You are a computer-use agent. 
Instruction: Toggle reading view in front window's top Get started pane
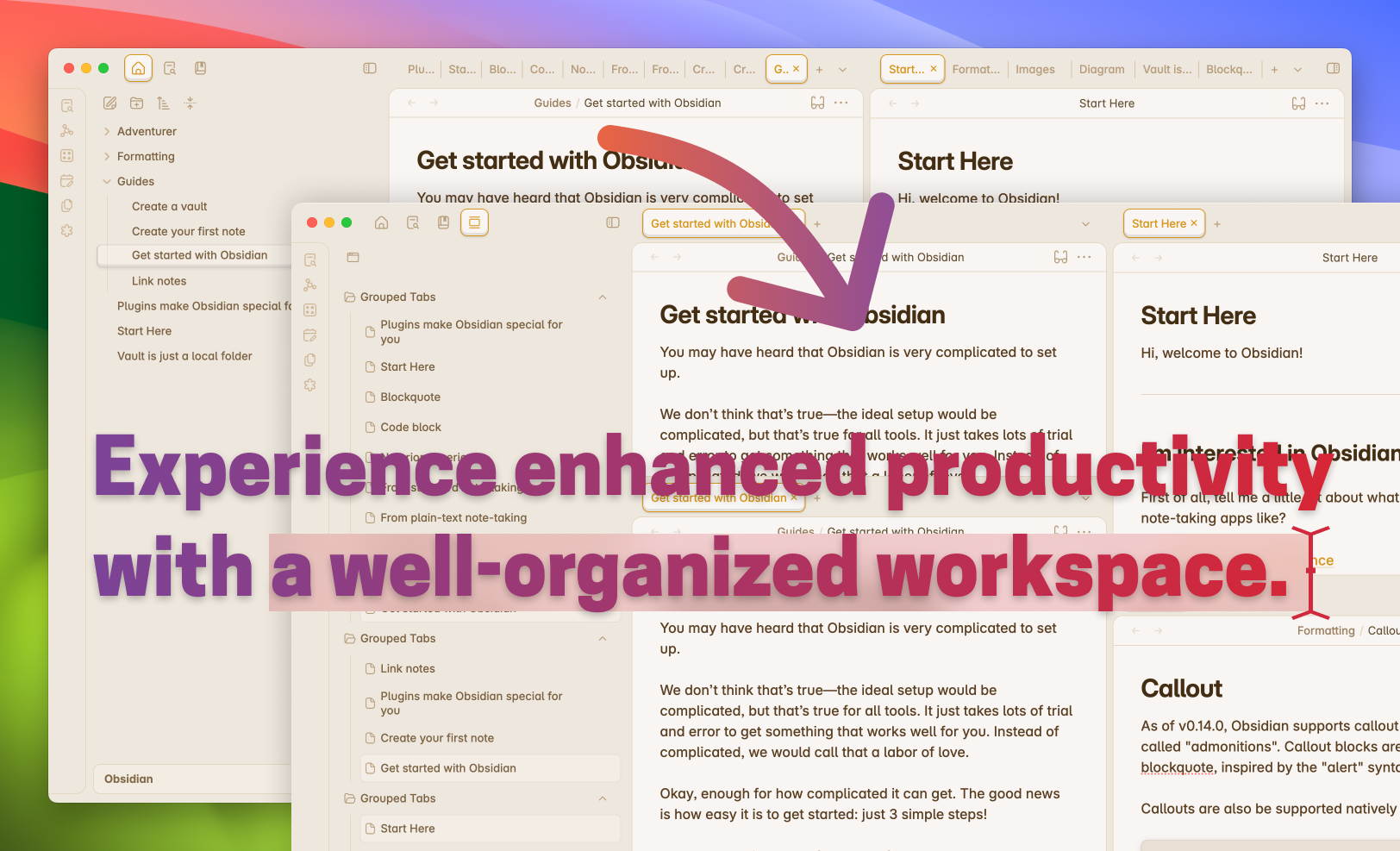(1060, 257)
